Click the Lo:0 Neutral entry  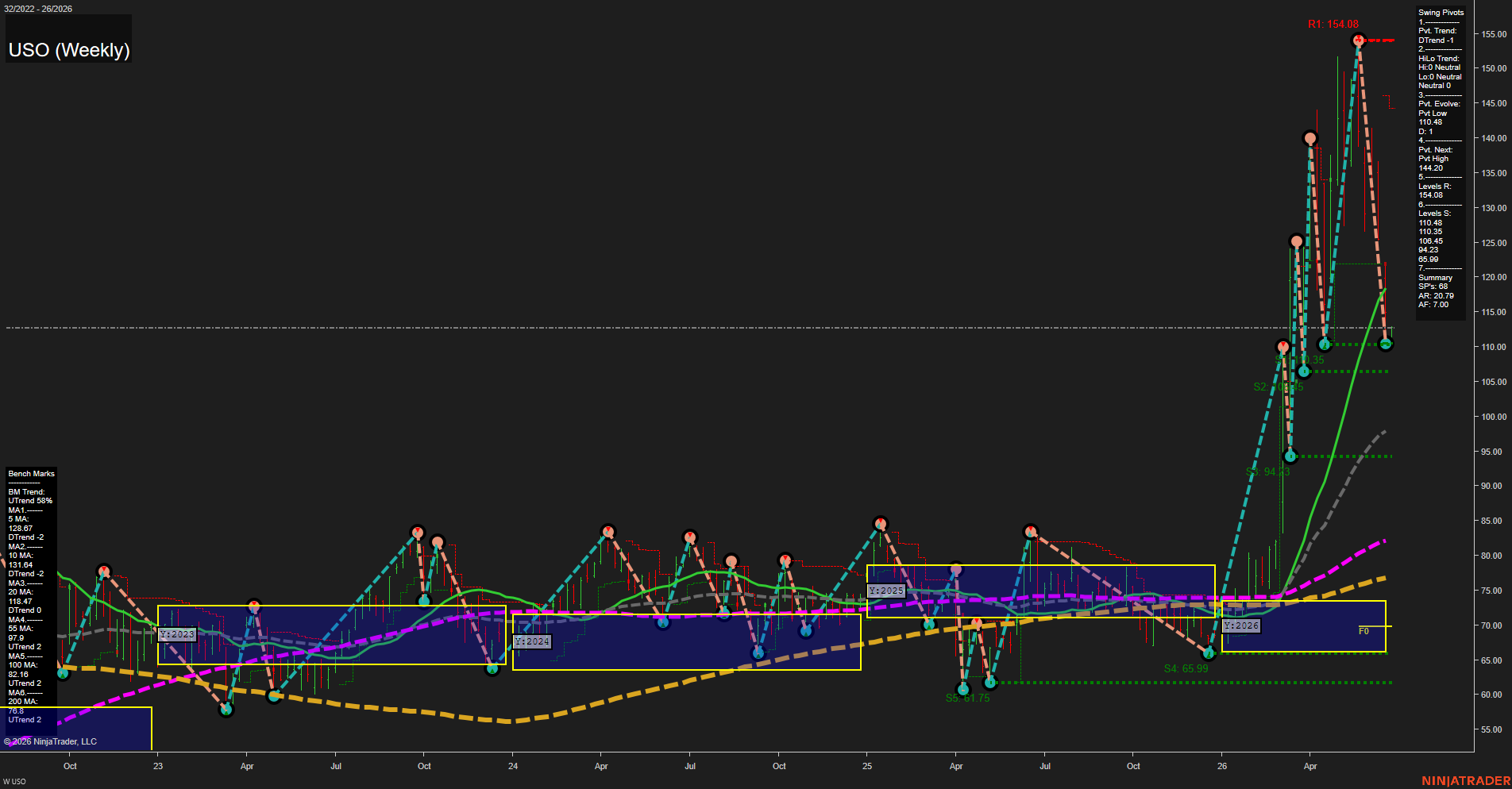point(1440,77)
